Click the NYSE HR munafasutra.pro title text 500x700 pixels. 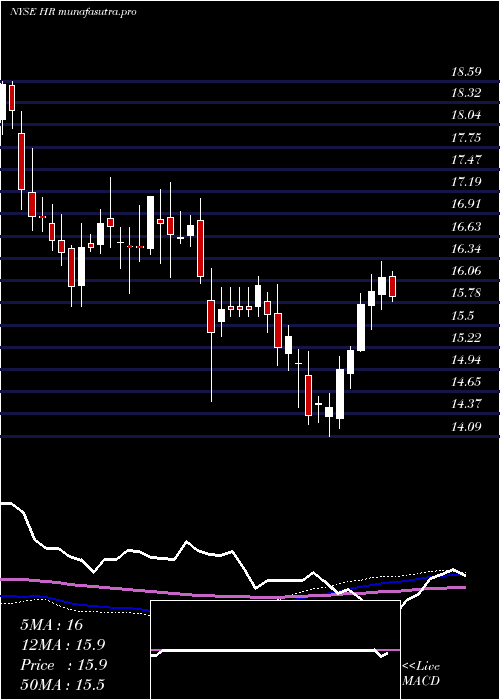(x=73, y=12)
